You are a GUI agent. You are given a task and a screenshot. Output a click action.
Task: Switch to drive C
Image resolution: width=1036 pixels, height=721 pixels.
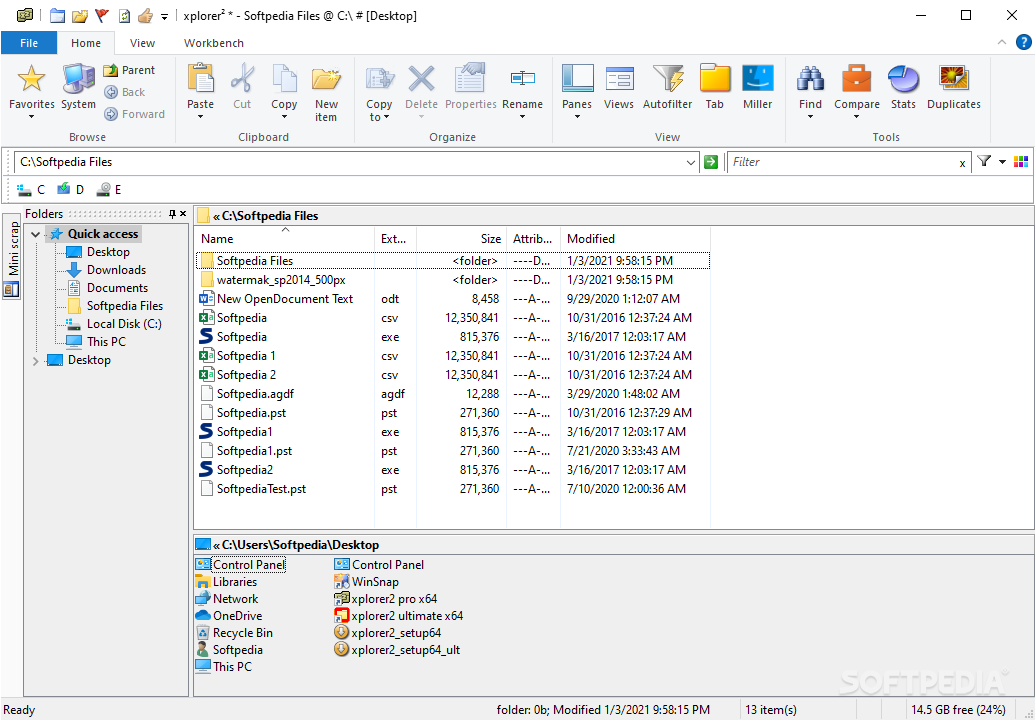coord(30,190)
